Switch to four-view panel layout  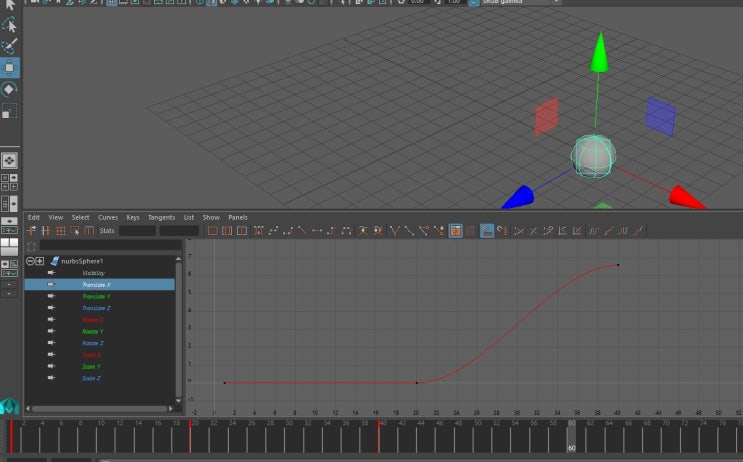point(9,181)
